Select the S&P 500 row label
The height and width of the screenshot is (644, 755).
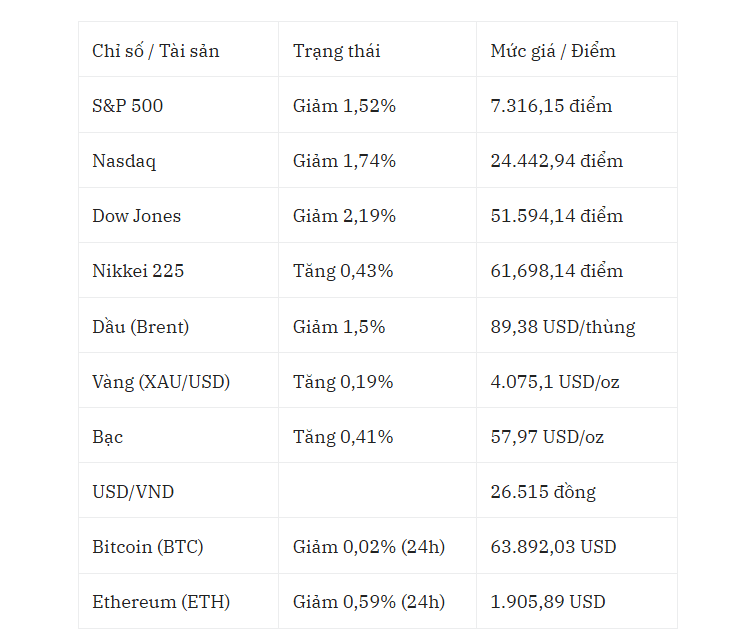click(x=128, y=105)
